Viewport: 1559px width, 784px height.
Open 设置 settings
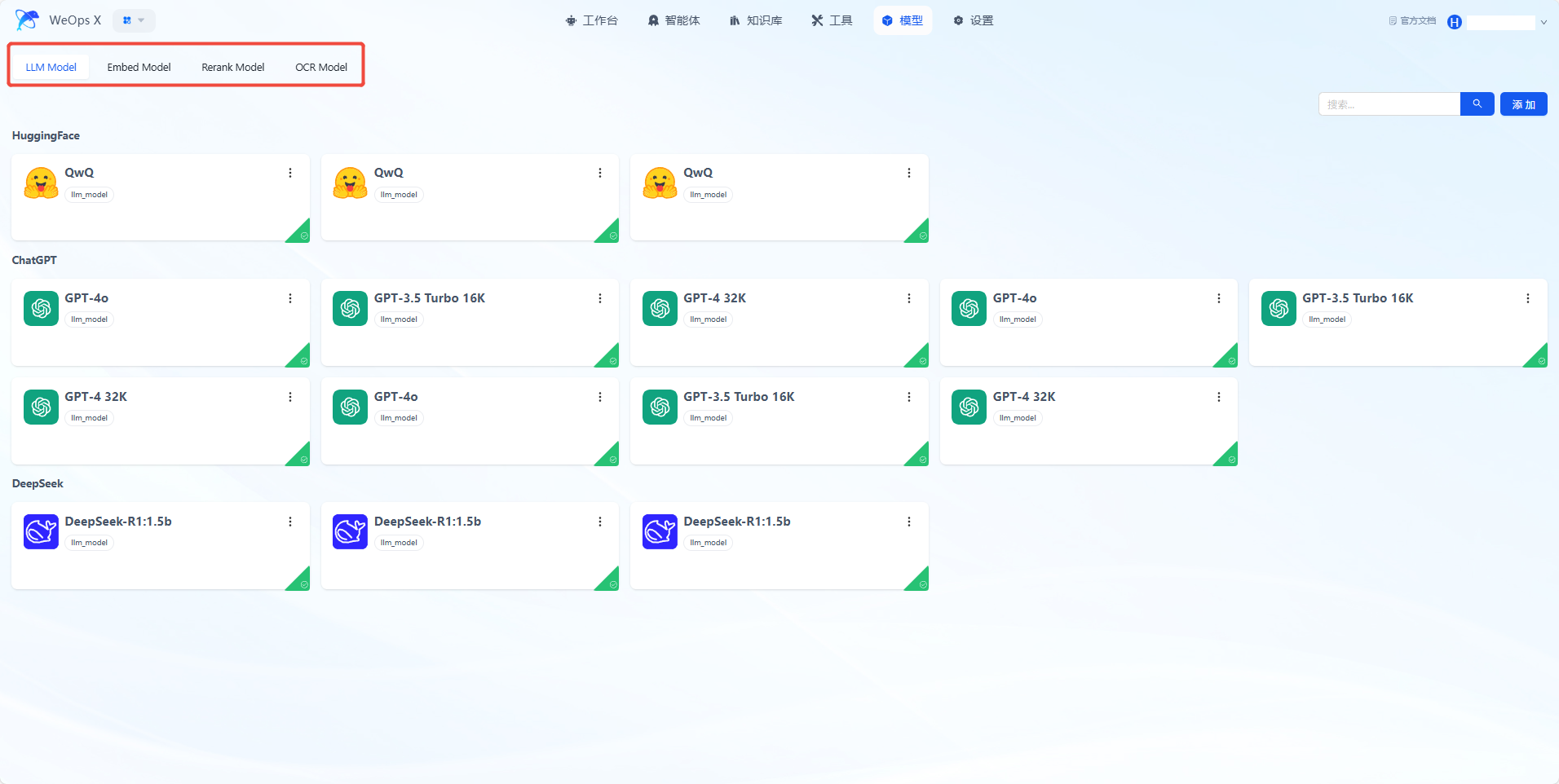pos(974,20)
